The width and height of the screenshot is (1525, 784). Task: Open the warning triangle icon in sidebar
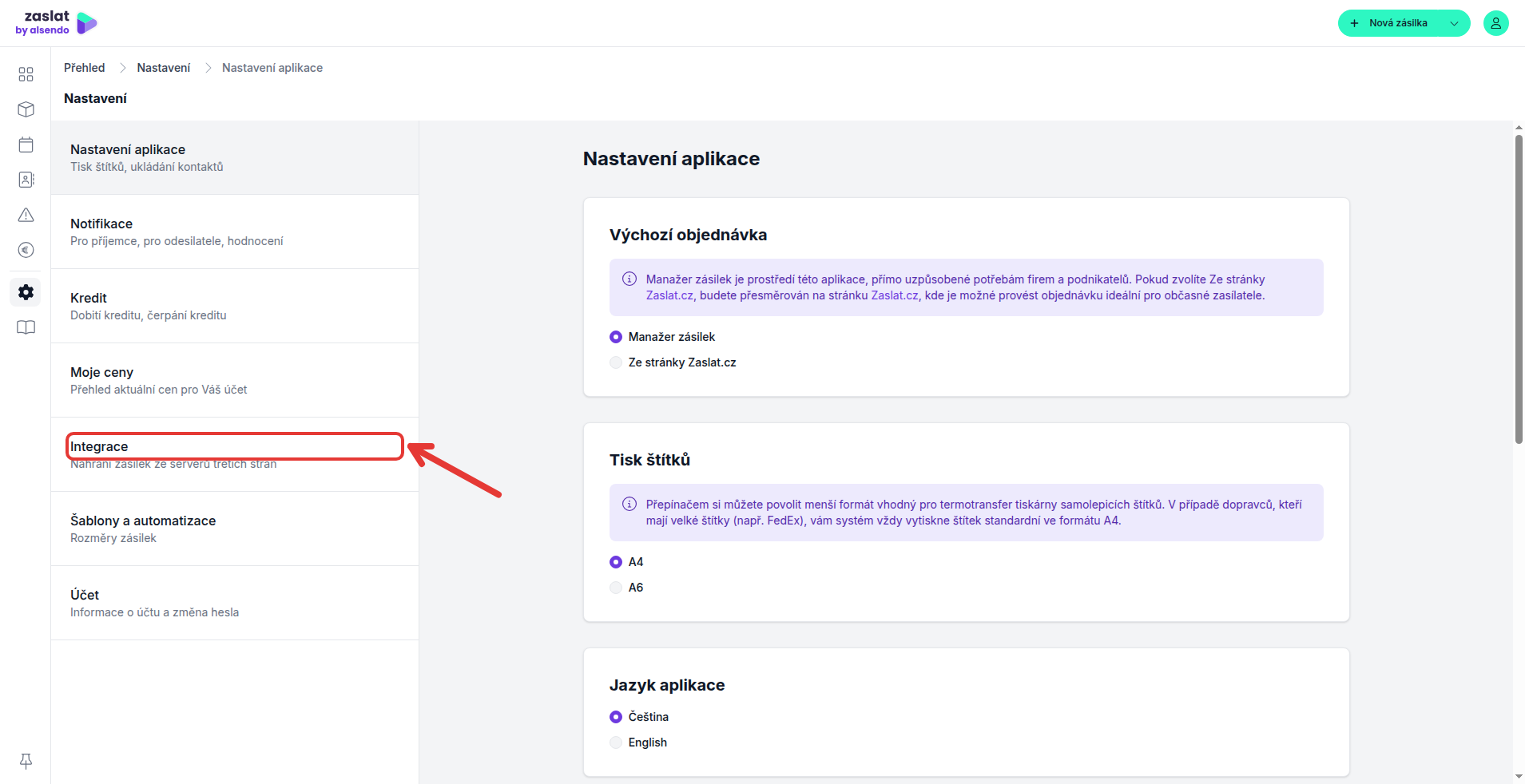click(x=26, y=215)
